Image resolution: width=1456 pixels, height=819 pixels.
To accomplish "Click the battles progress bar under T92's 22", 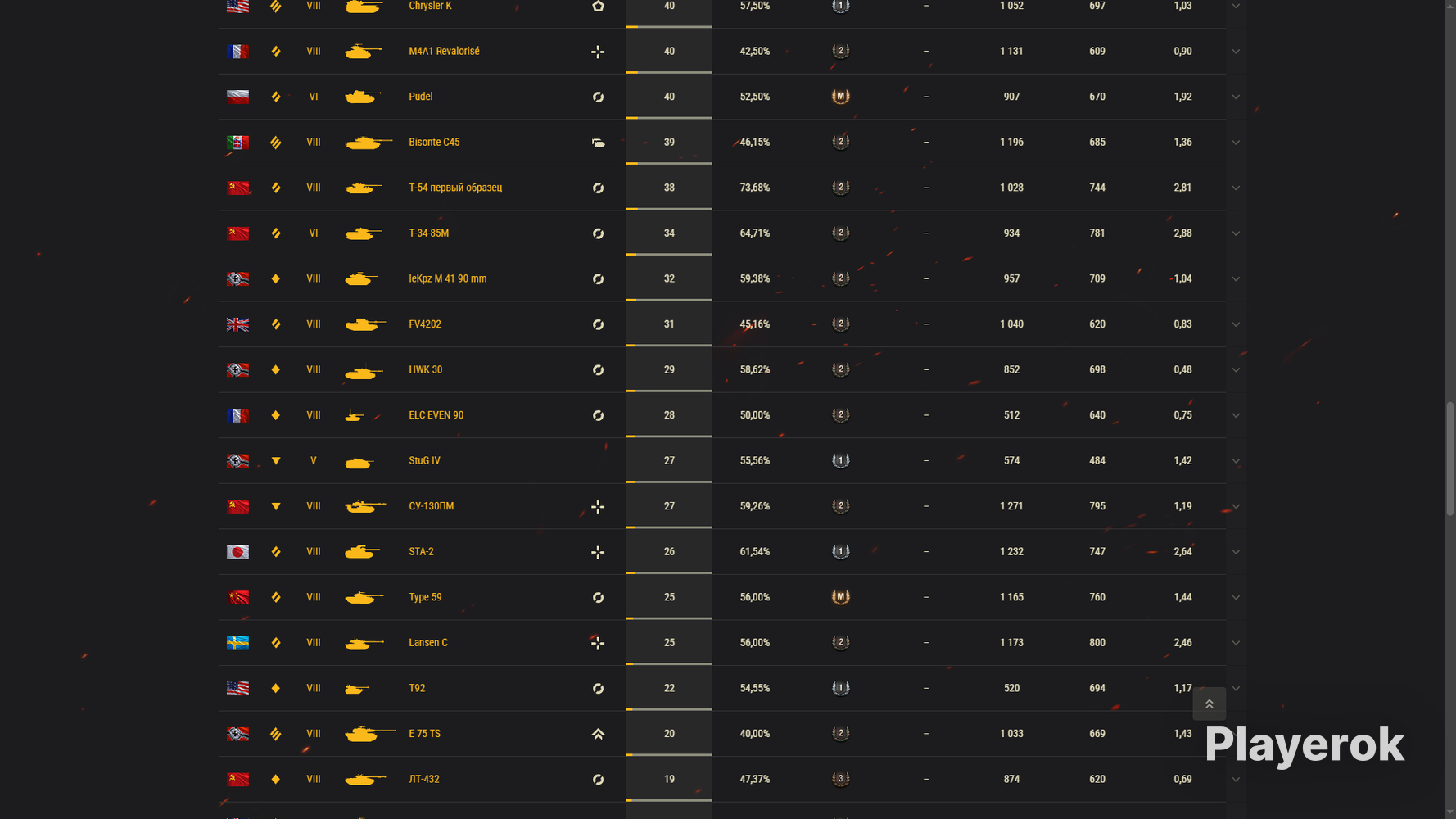I will click(669, 709).
